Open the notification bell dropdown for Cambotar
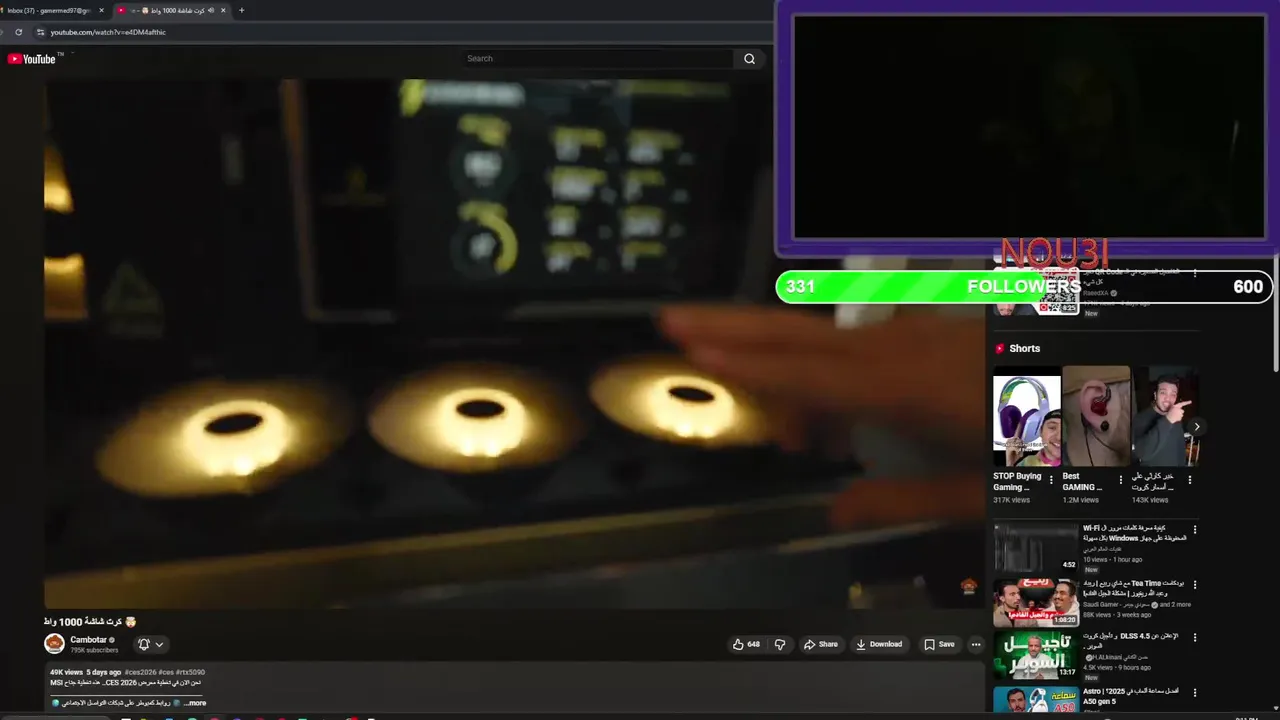 (x=150, y=644)
